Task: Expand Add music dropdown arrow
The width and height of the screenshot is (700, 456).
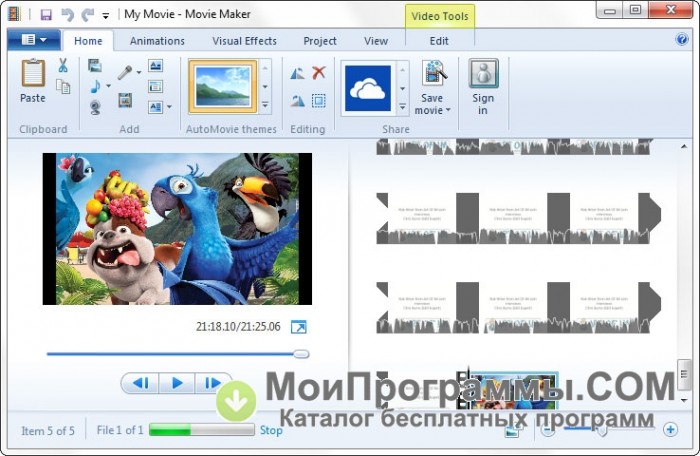Action: tap(108, 86)
